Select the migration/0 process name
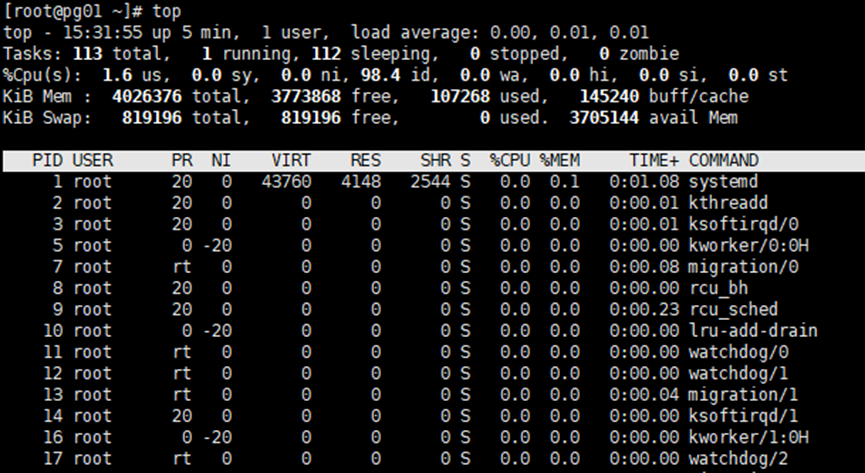Image resolution: width=865 pixels, height=473 pixels. (743, 267)
